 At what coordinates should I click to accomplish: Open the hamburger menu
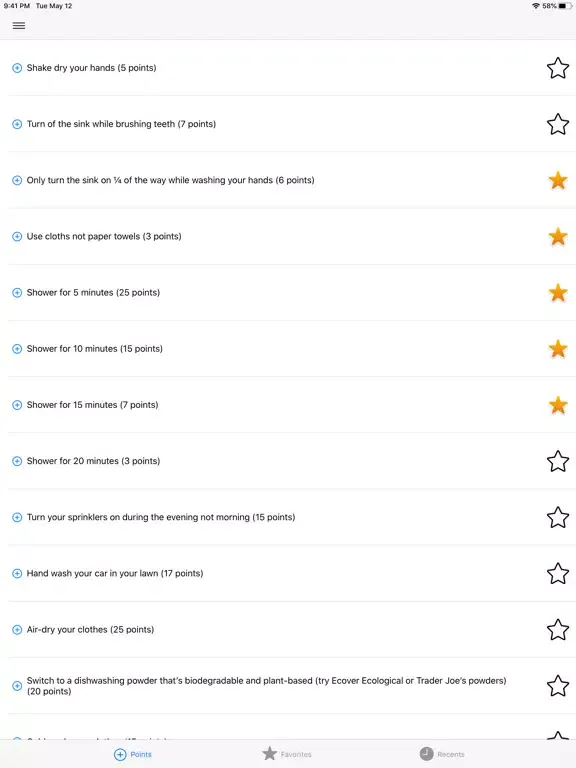tap(19, 25)
